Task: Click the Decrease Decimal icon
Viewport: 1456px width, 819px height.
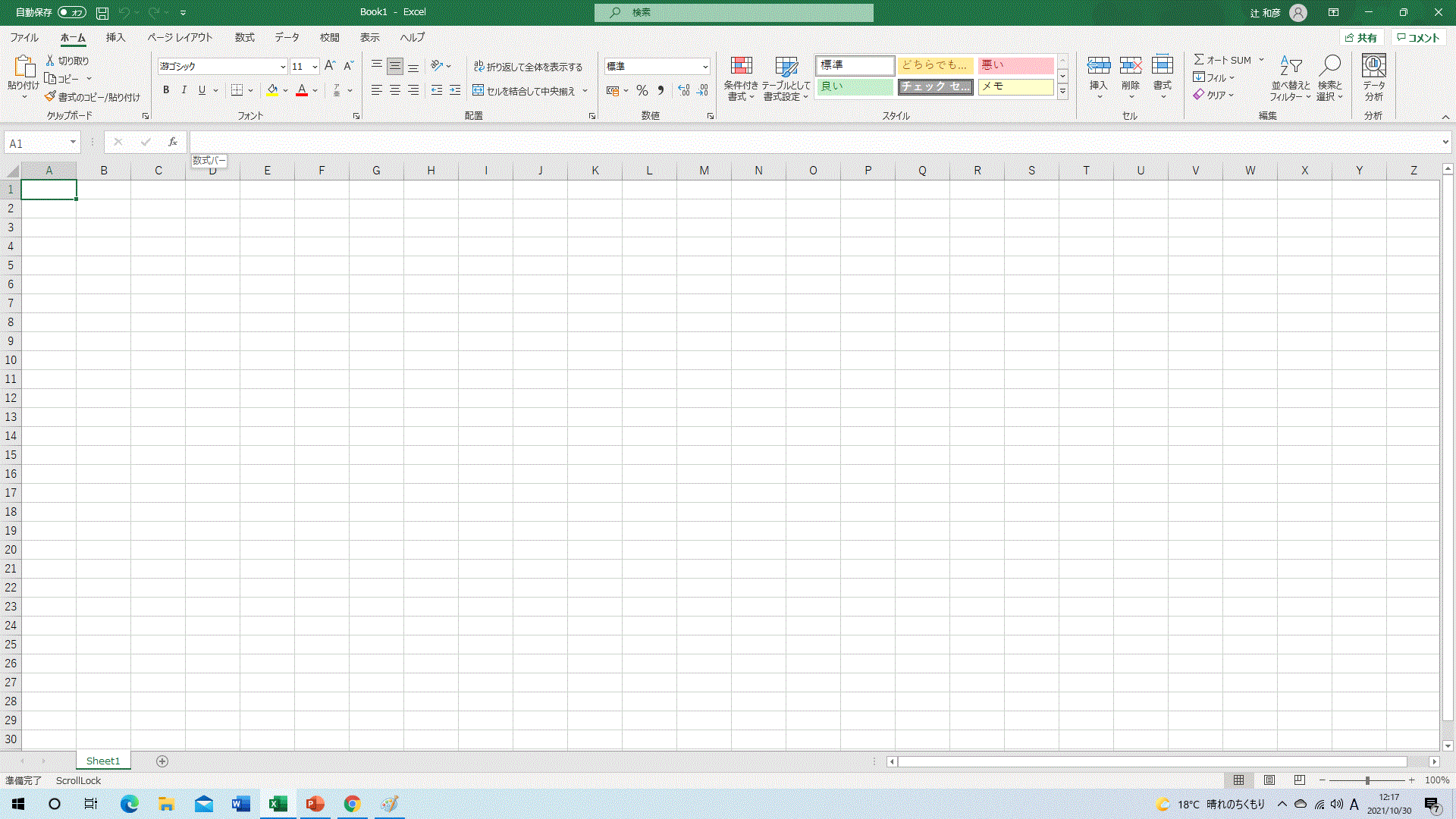Action: pyautogui.click(x=703, y=90)
